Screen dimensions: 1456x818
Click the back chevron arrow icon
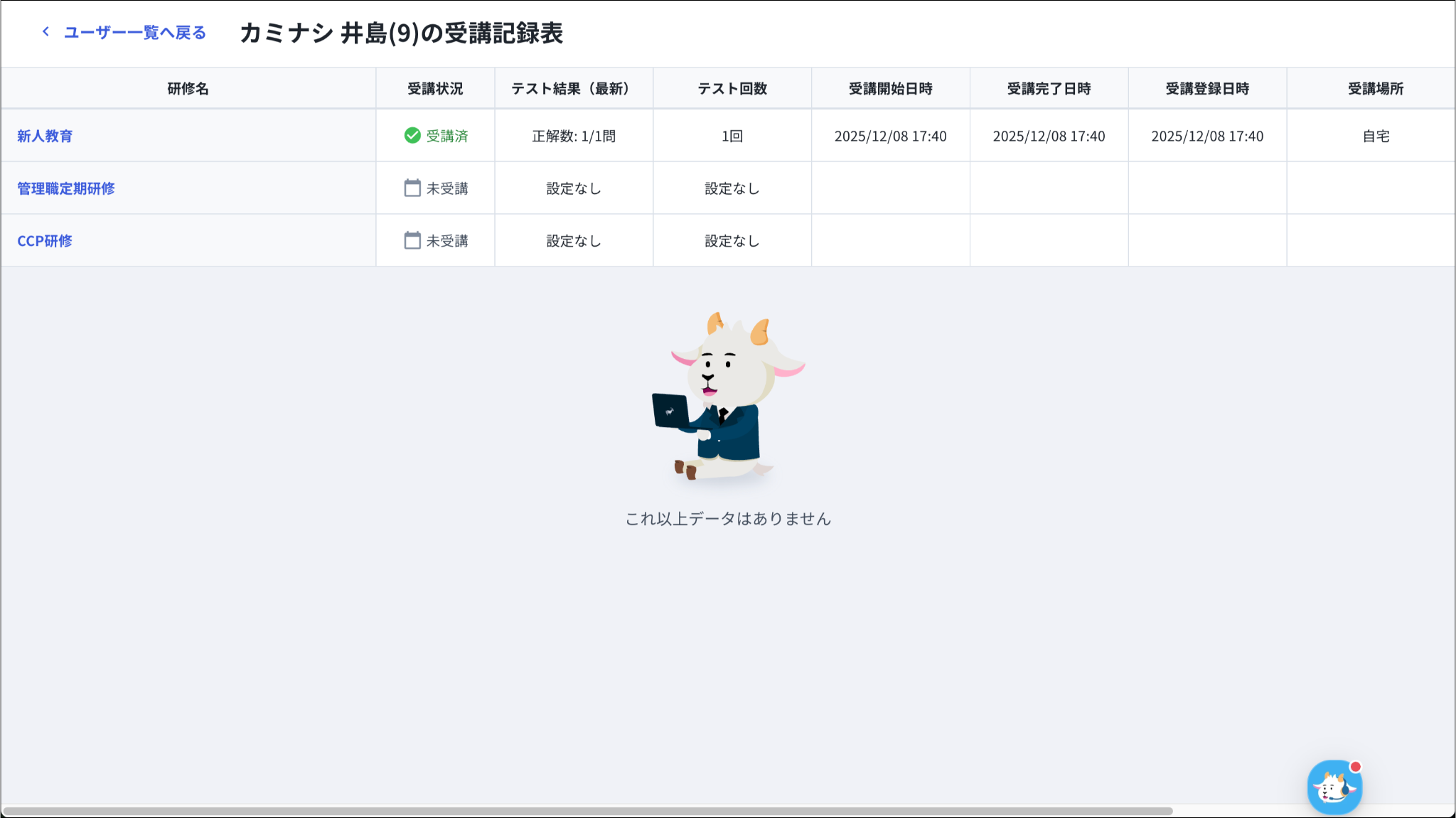45,32
